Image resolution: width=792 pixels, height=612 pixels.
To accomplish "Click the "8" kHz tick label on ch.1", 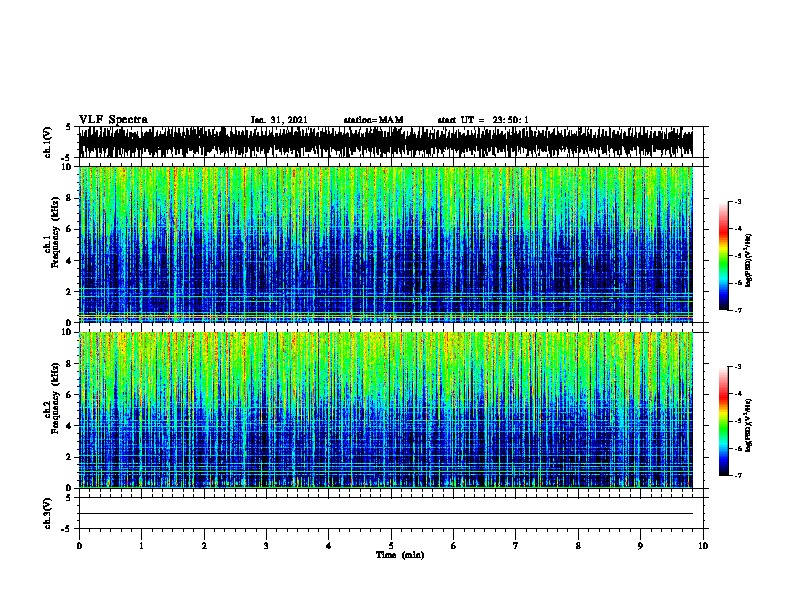I will pos(69,198).
